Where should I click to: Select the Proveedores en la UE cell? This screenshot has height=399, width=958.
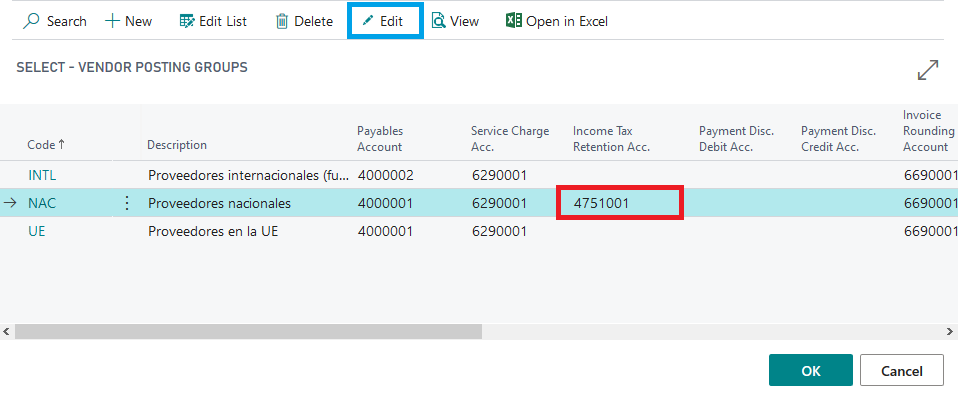[213, 232]
